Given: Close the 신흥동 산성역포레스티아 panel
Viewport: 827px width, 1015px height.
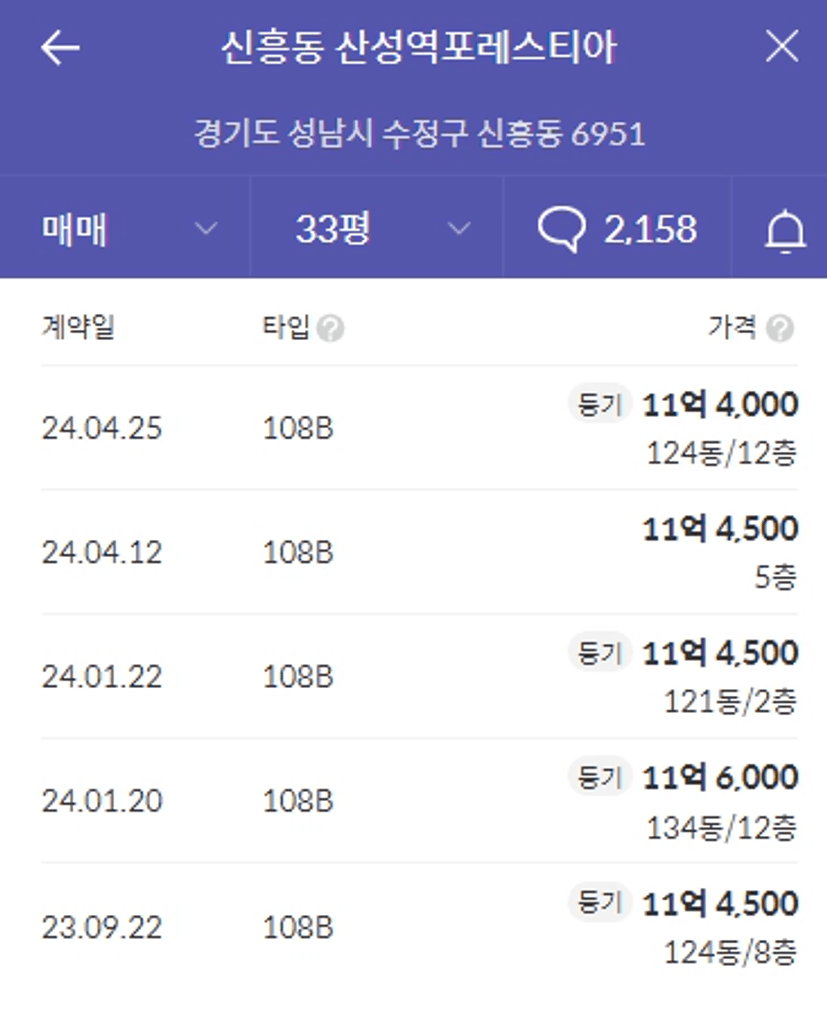Looking at the screenshot, I should pos(782,47).
